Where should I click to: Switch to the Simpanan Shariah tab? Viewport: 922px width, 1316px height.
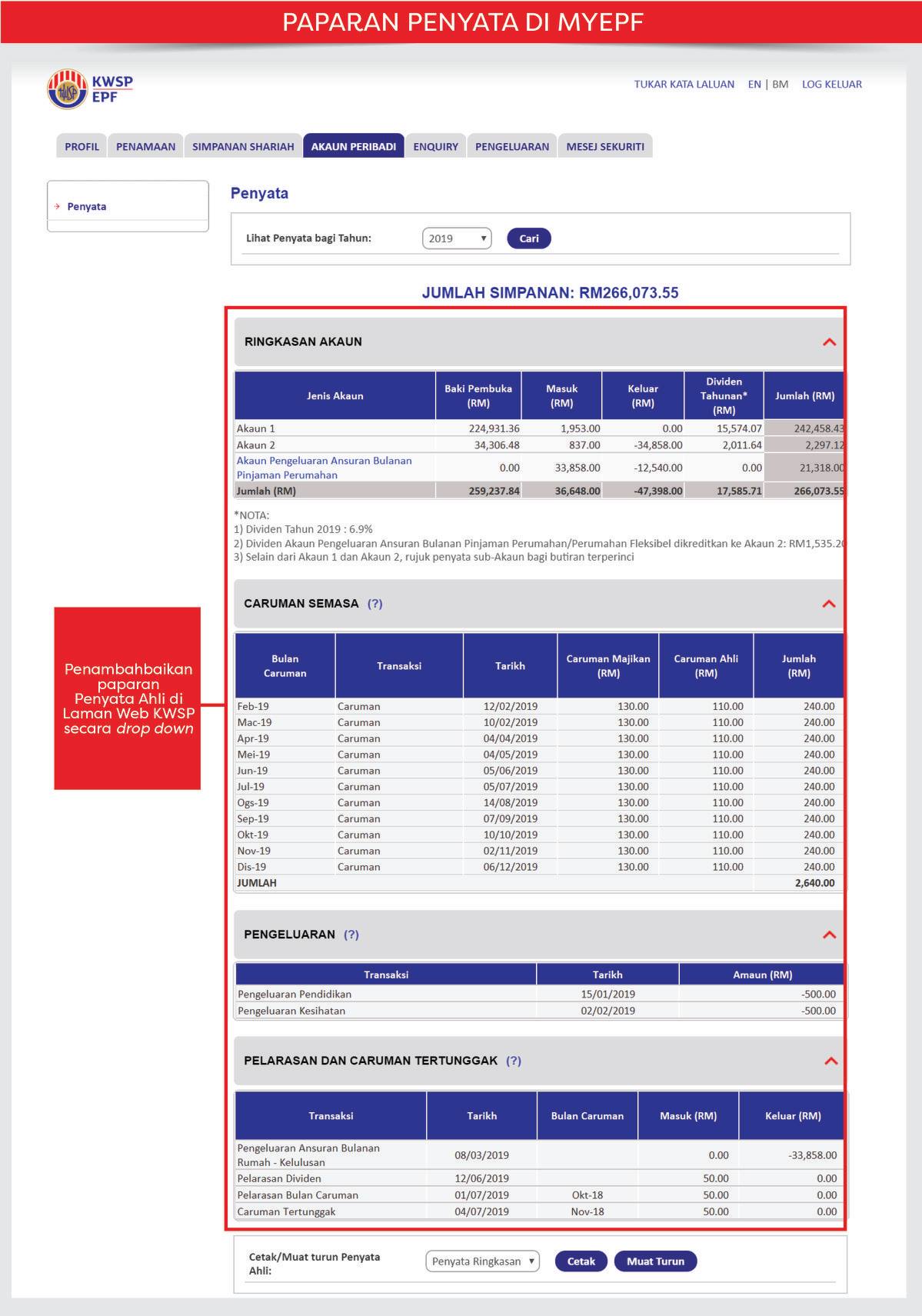coord(243,146)
